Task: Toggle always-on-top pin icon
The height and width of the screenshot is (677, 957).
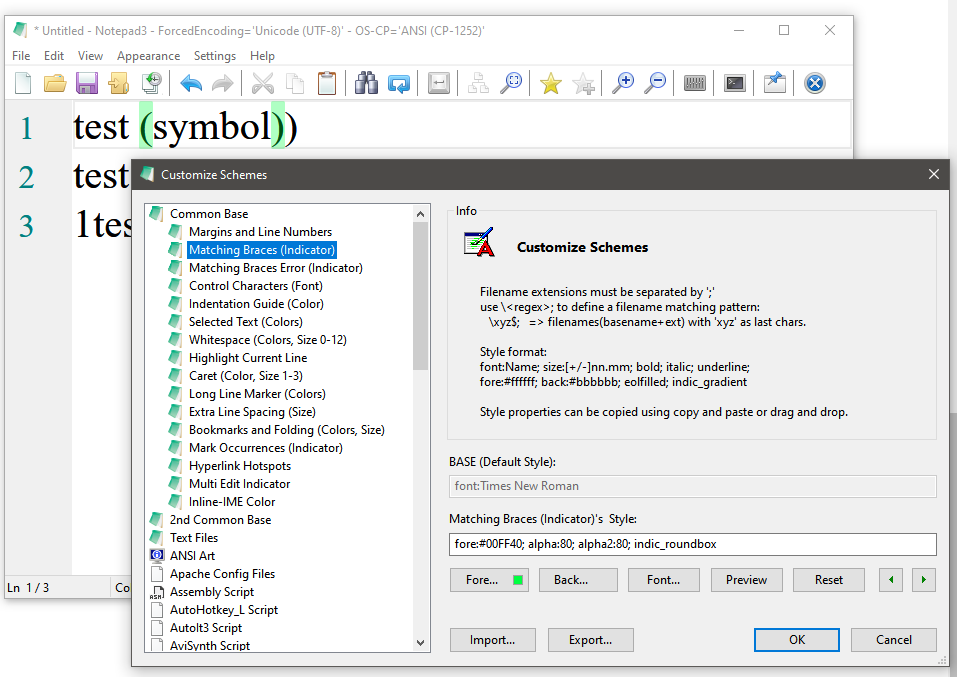Action: point(774,84)
